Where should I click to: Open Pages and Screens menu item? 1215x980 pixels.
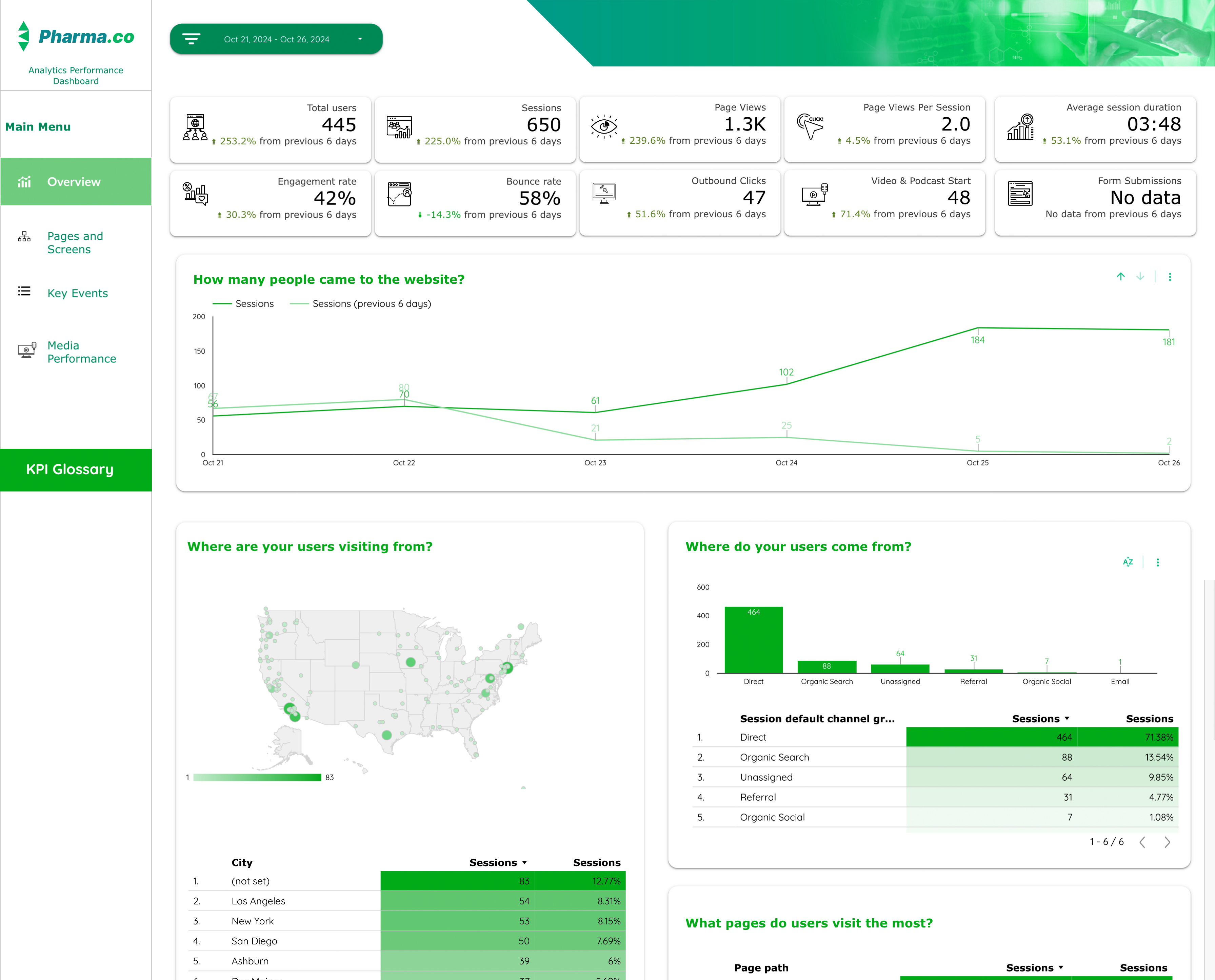click(76, 243)
